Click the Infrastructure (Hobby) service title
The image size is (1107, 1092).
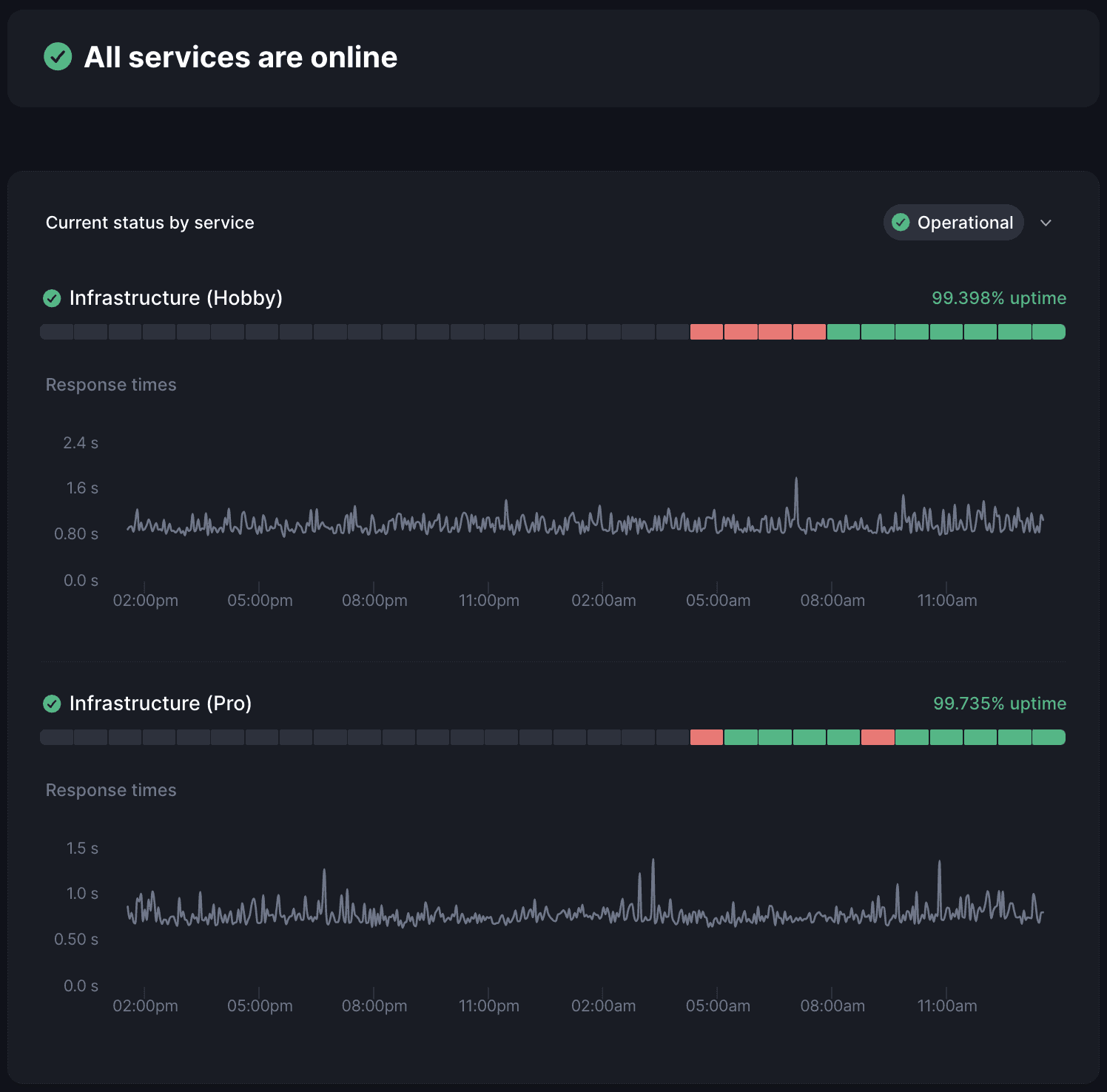(176, 297)
